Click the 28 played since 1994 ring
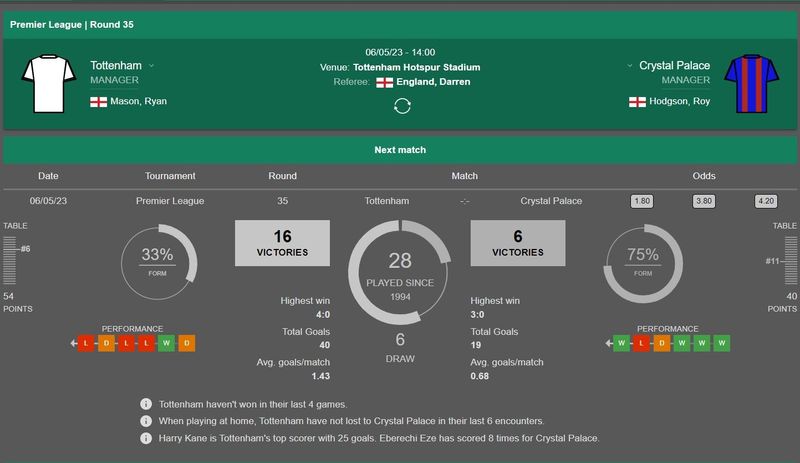This screenshot has width=800, height=463. 400,272
